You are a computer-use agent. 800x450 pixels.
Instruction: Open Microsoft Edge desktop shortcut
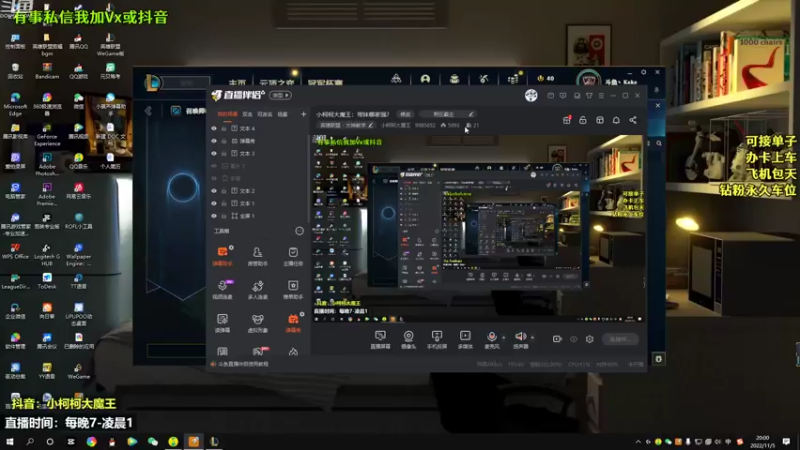point(15,105)
